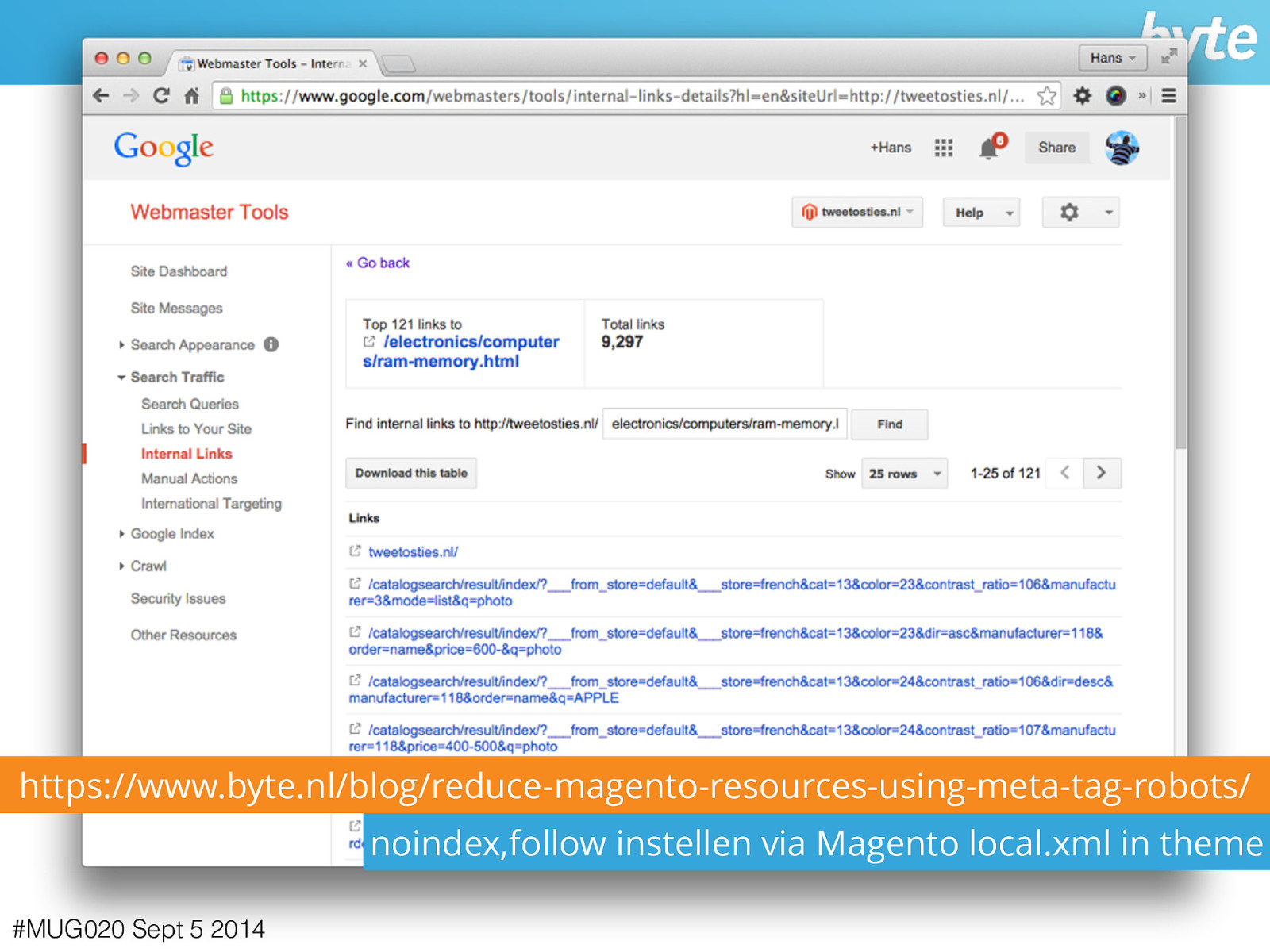
Task: Select Search Queries in the sidebar
Action: click(190, 404)
